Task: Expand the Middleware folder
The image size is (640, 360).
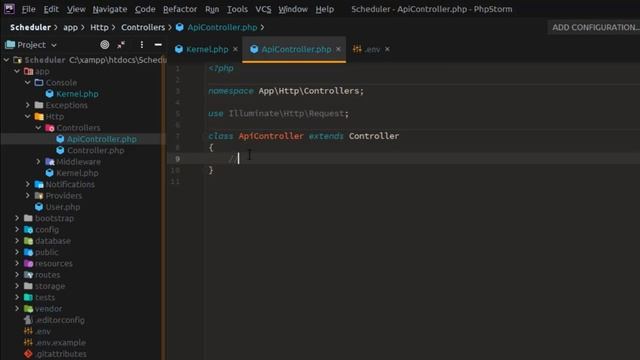Action: click(x=38, y=162)
